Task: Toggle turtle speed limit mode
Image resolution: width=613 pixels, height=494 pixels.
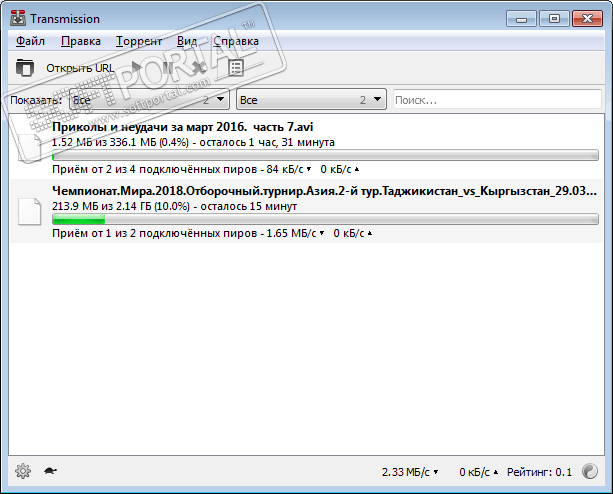Action: [x=50, y=471]
